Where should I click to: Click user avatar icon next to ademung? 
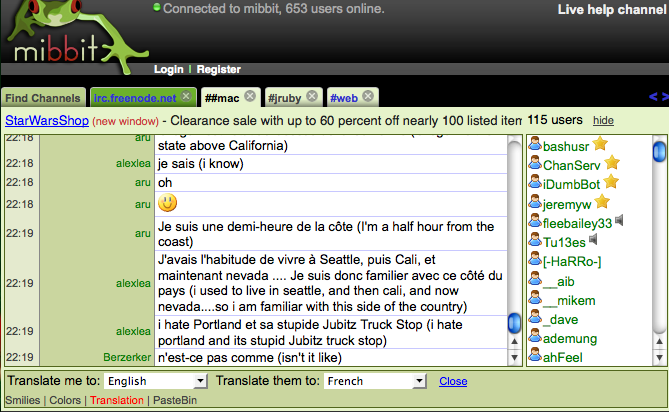click(535, 337)
